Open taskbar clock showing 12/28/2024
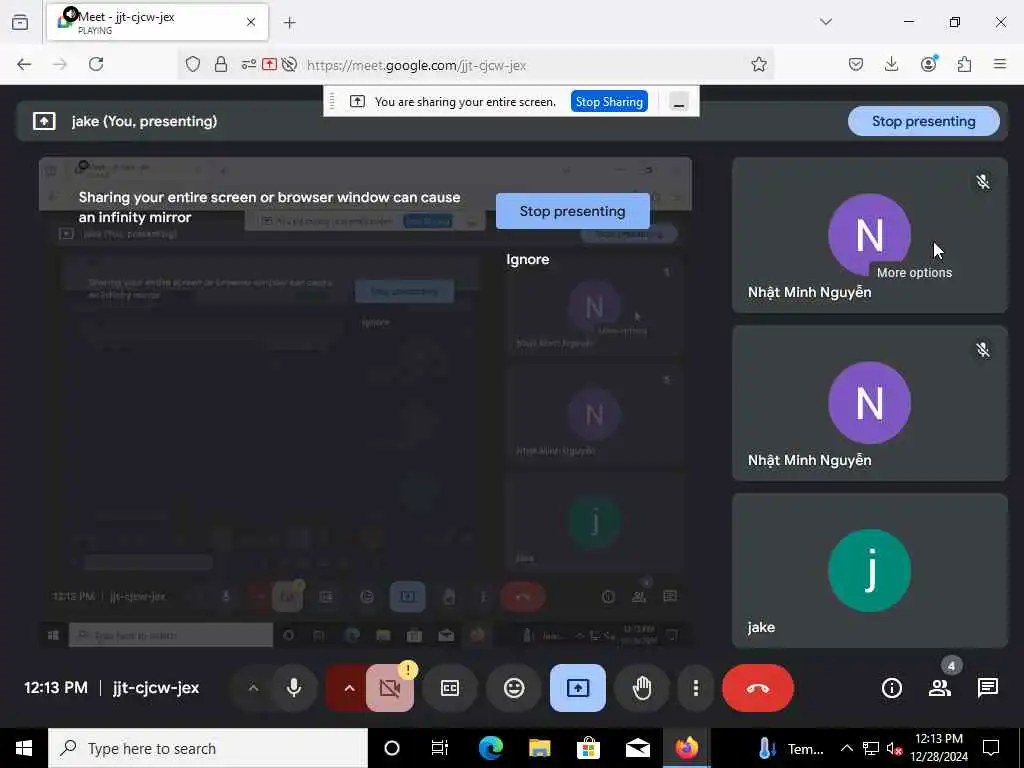The width and height of the screenshot is (1024, 768). pos(939,748)
